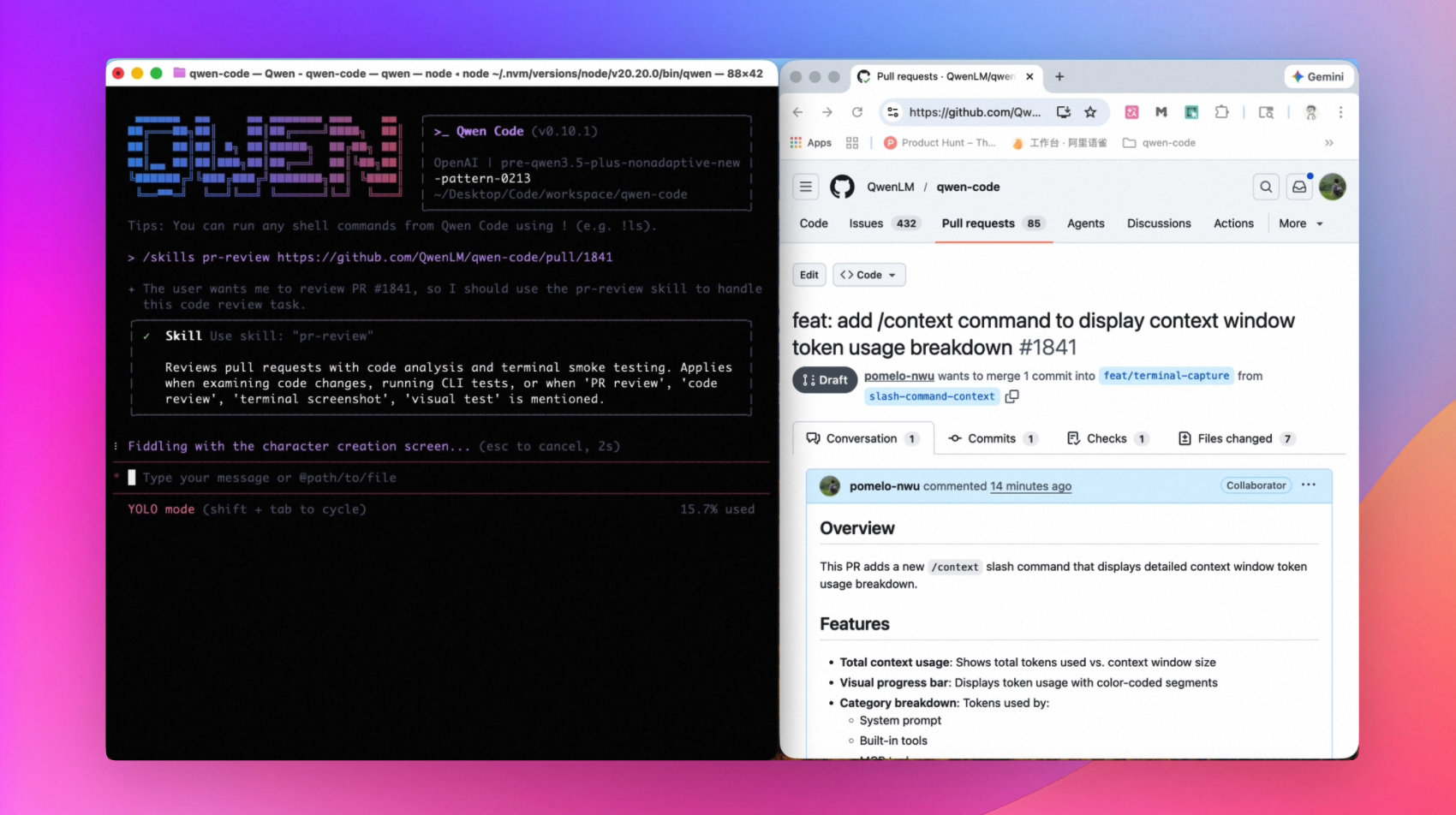
Task: Click the Qwen Code message input field
Action: (x=343, y=478)
